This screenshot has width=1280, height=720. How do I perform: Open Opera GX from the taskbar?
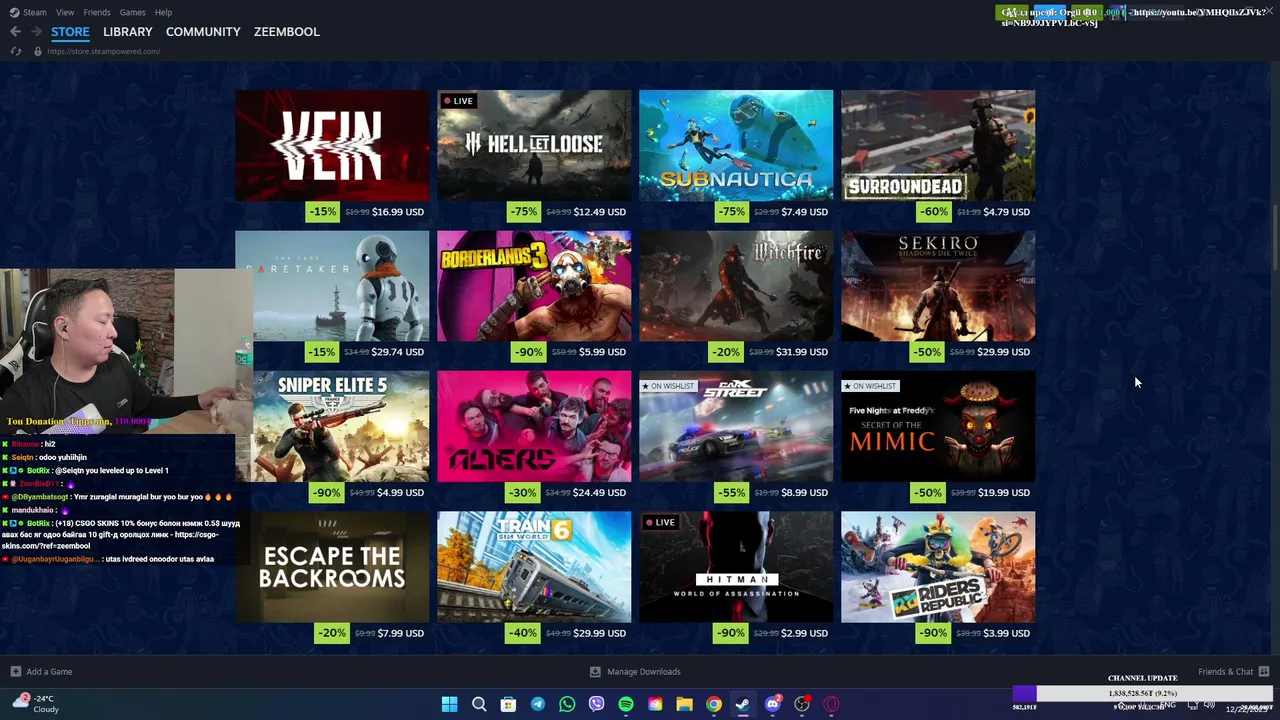831,704
